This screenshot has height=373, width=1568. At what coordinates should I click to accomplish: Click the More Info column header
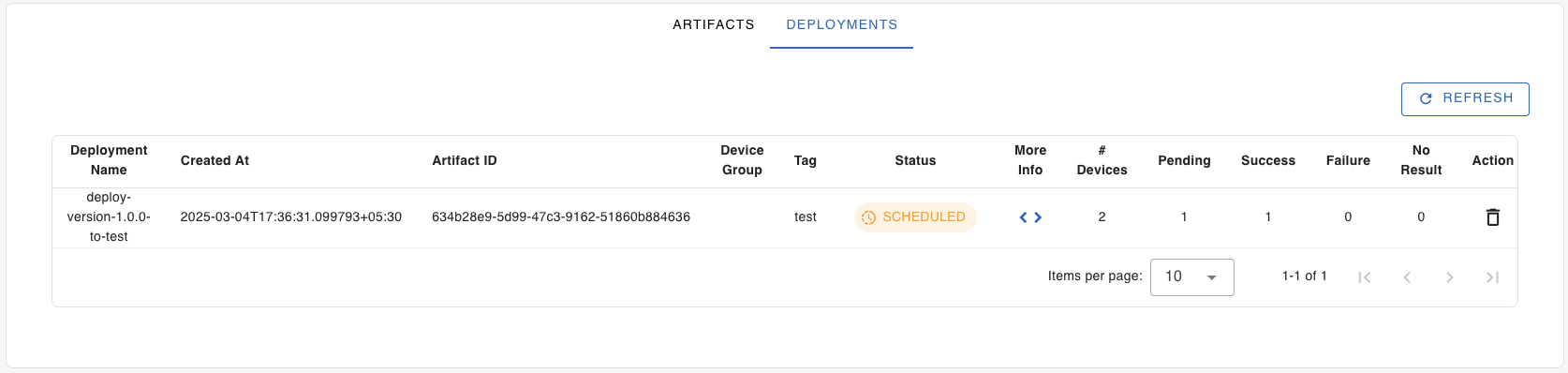[x=1030, y=160]
